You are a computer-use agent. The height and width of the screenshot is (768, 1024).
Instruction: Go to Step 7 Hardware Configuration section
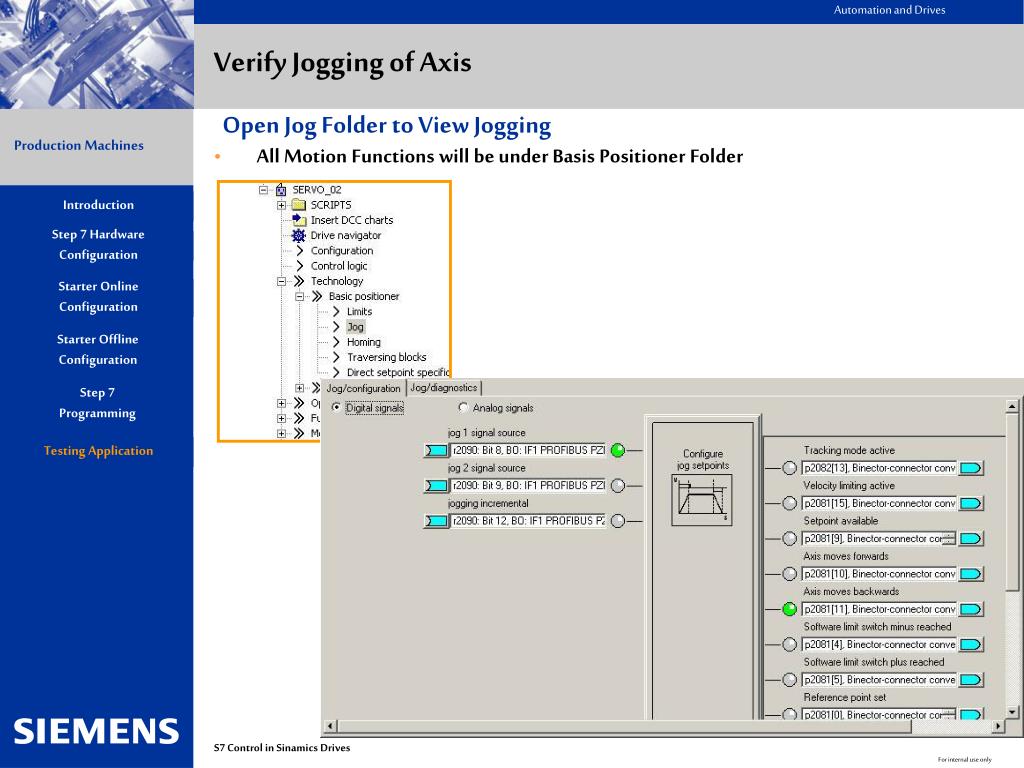point(98,244)
